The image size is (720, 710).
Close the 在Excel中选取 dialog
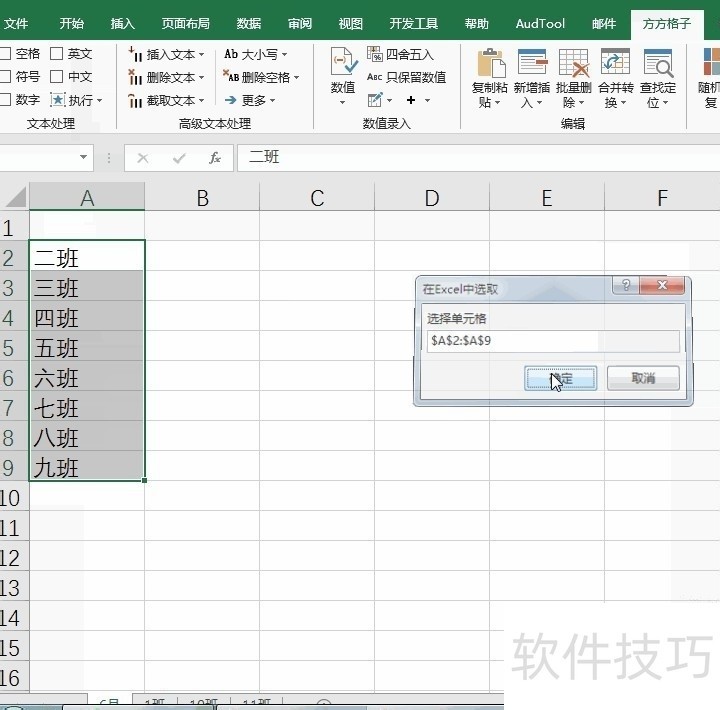662,285
